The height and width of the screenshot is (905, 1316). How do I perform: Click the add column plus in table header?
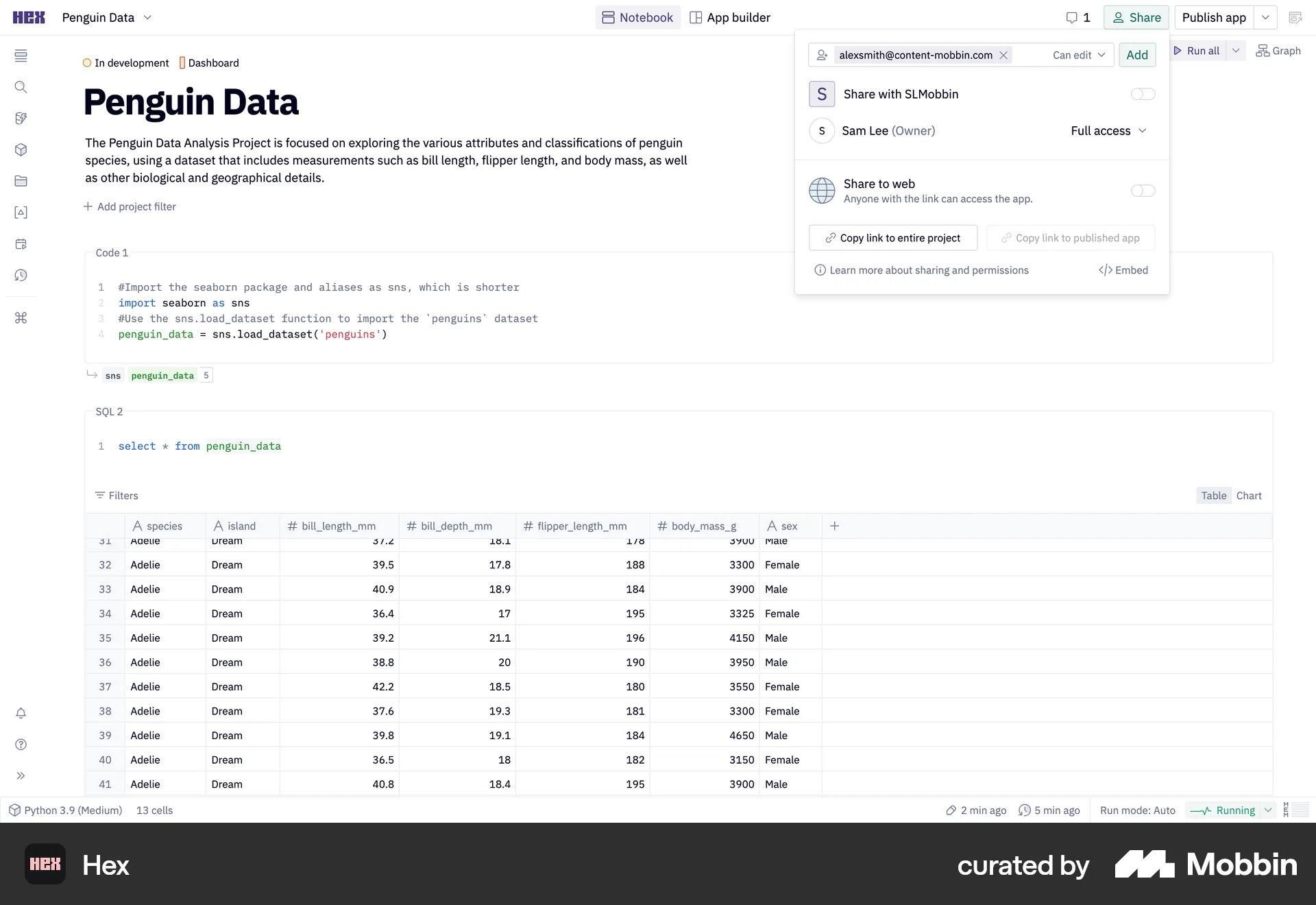pyautogui.click(x=834, y=526)
